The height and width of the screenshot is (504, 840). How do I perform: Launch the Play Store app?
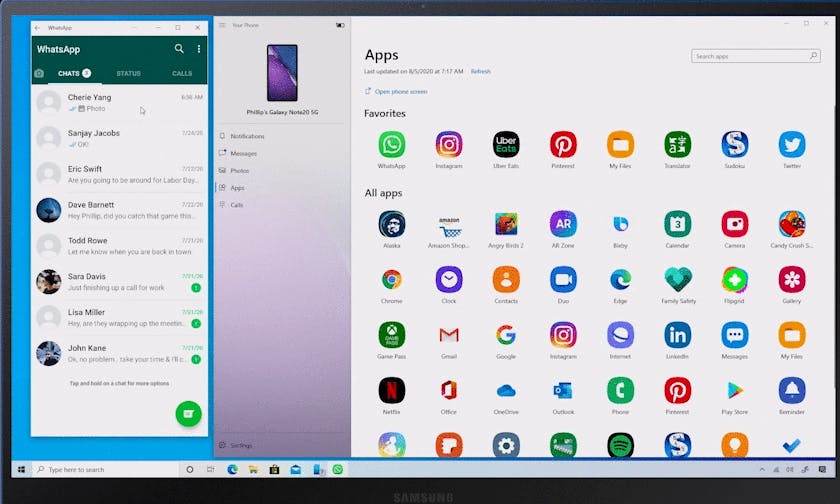(x=734, y=390)
